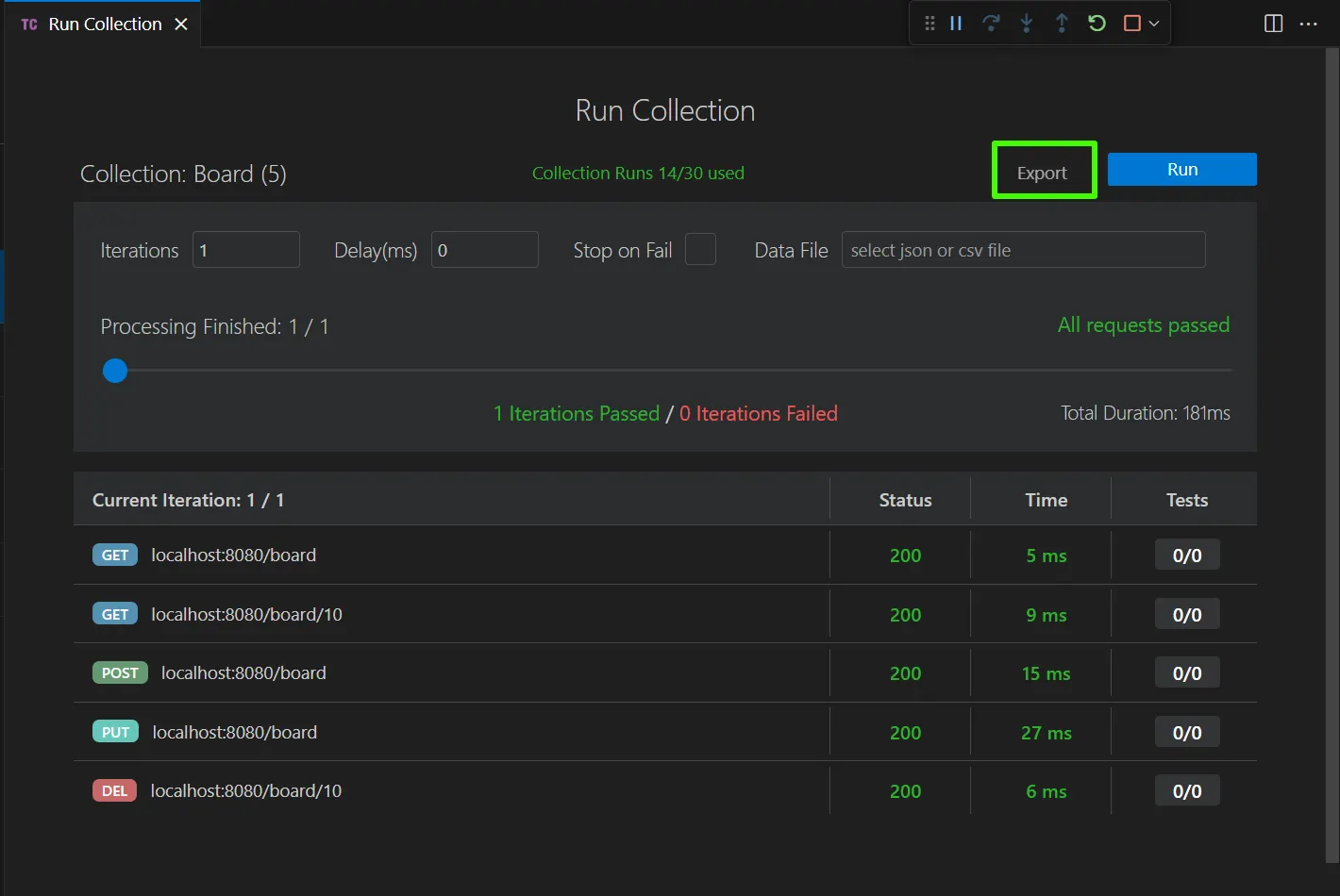
Task: Select a json or csv Data File
Action: 1023,250
